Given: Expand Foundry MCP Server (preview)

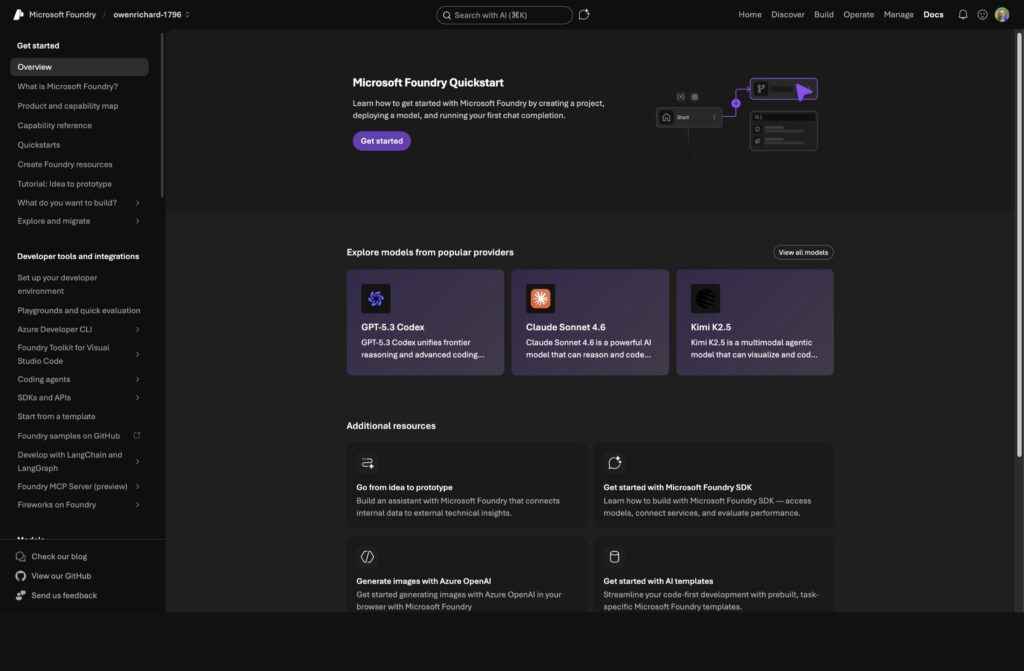Looking at the screenshot, I should pos(137,487).
